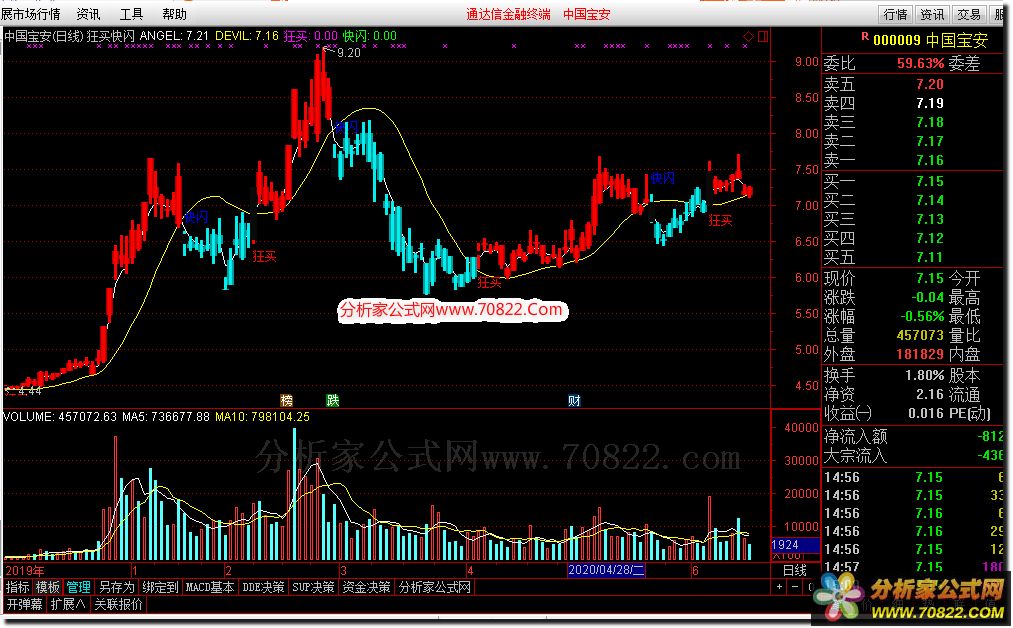
Task: Click the 换手 value 1.80%
Action: click(x=924, y=375)
